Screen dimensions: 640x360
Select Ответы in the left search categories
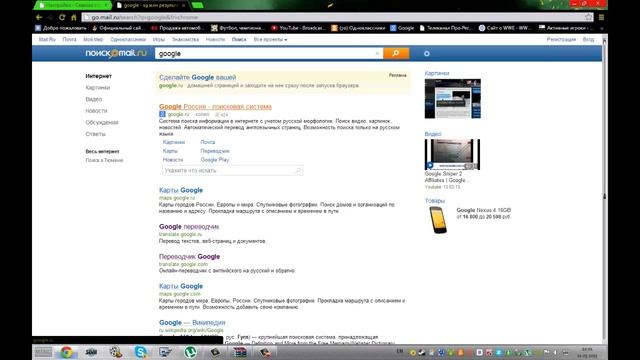coord(96,134)
